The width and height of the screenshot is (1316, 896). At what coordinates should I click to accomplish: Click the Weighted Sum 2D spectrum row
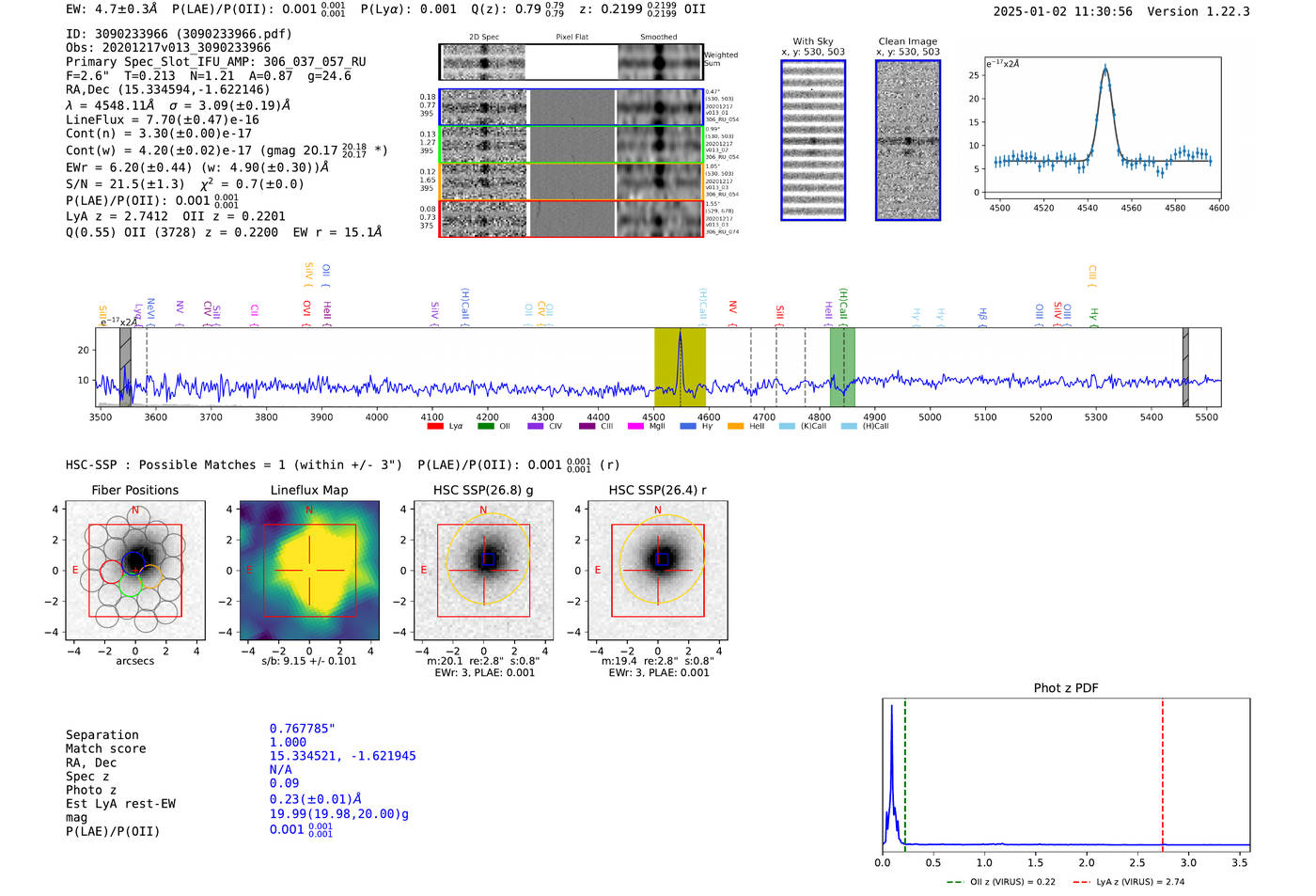tap(572, 62)
